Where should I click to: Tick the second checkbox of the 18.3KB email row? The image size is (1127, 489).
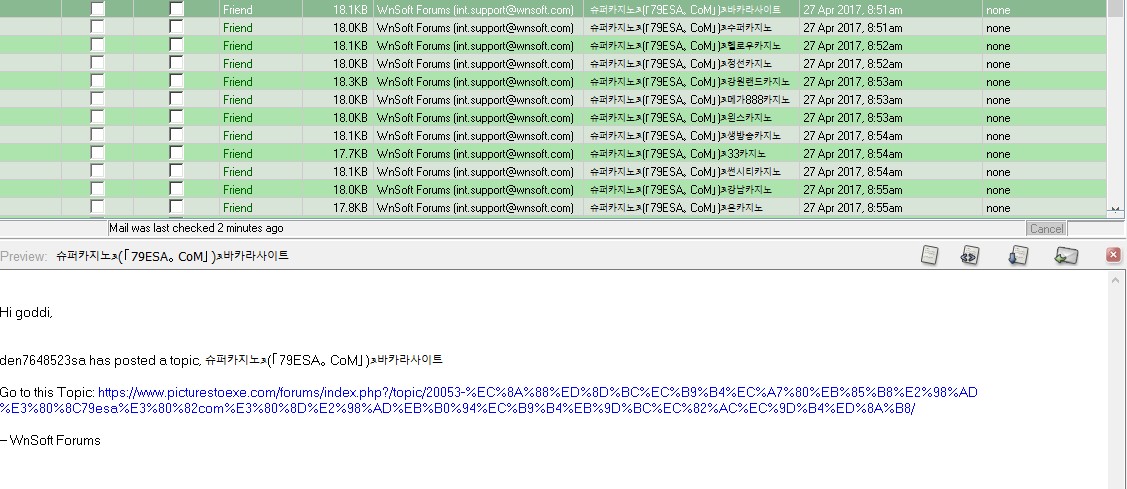177,81
